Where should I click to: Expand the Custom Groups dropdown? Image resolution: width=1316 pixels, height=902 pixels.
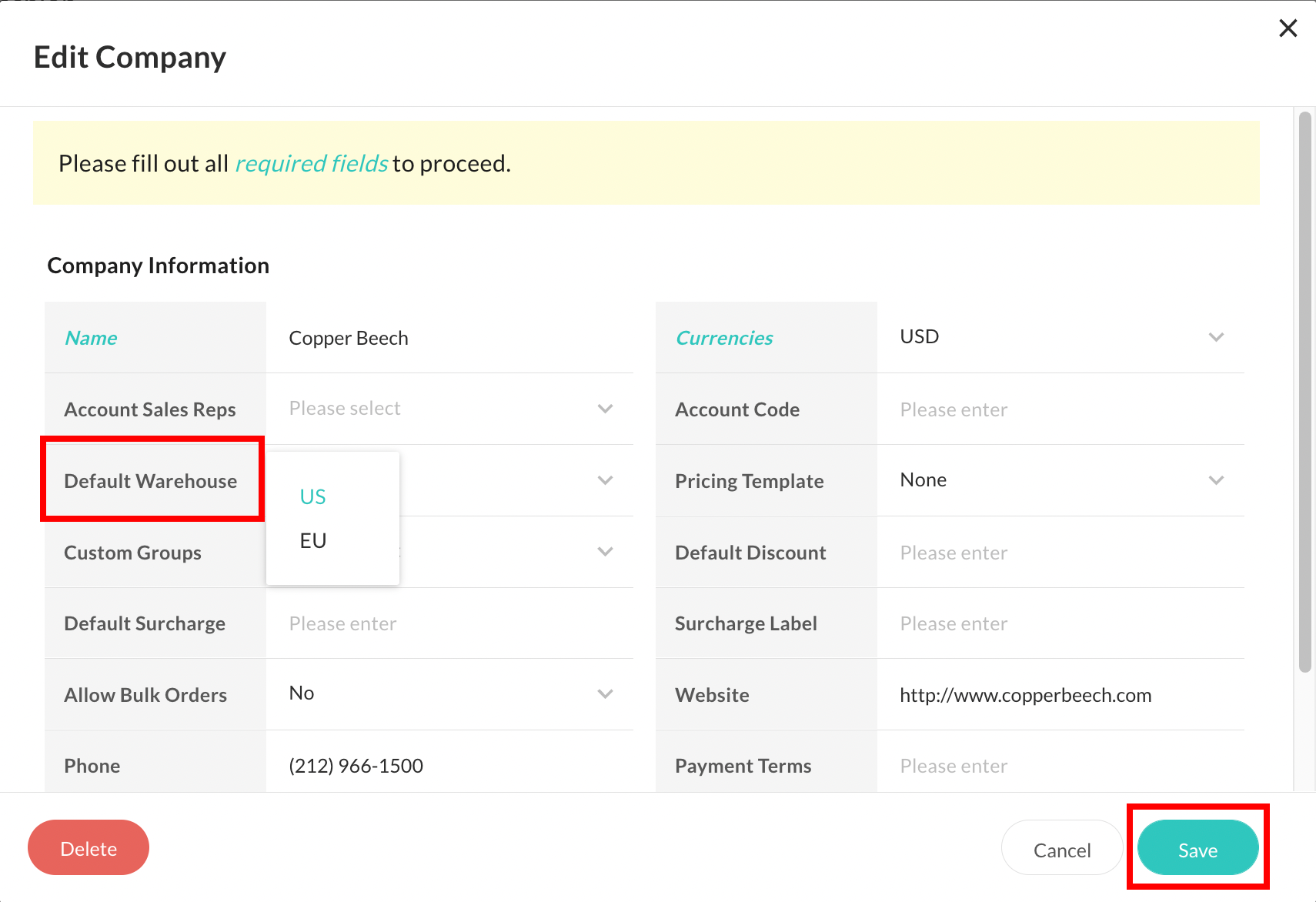click(x=606, y=552)
